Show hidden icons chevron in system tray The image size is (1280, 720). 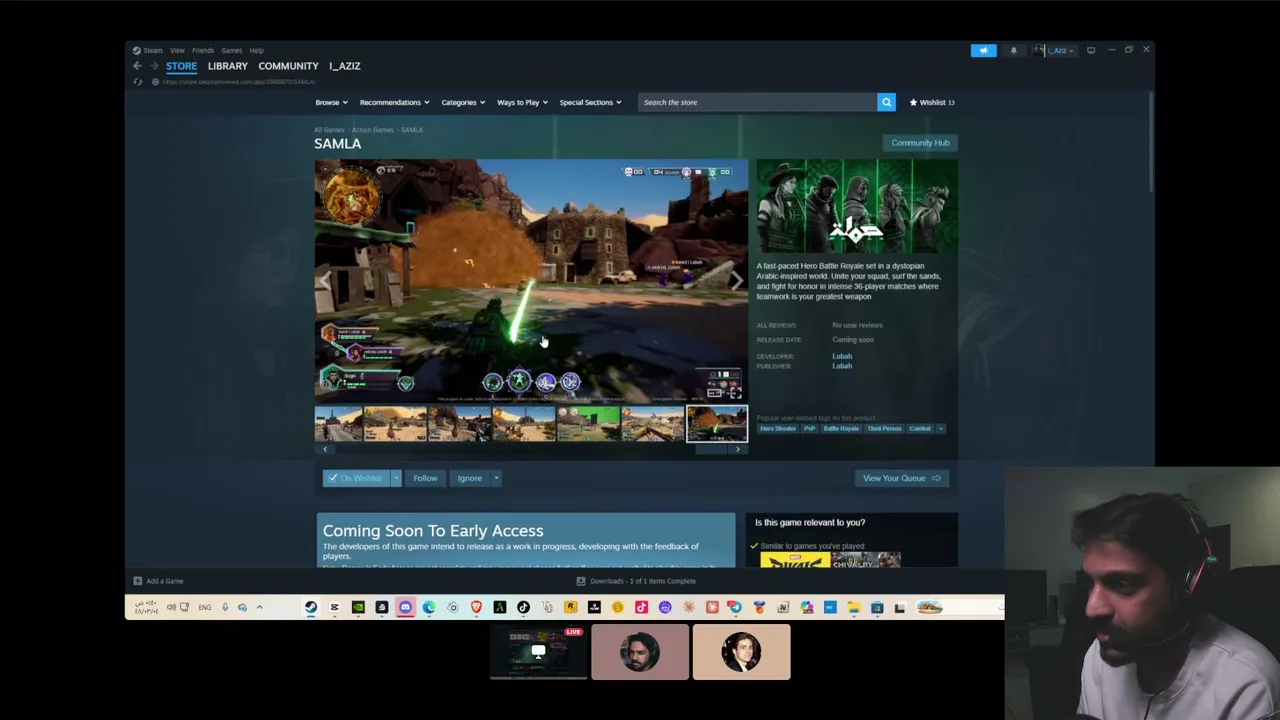pos(259,607)
